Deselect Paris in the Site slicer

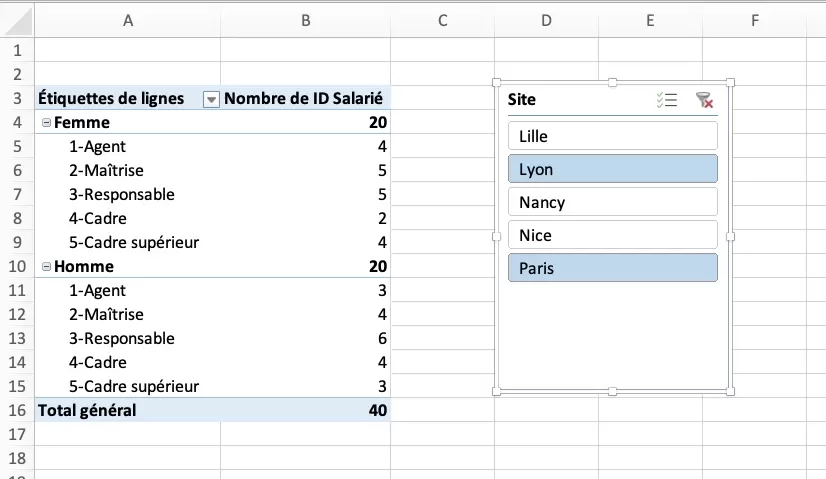point(612,268)
